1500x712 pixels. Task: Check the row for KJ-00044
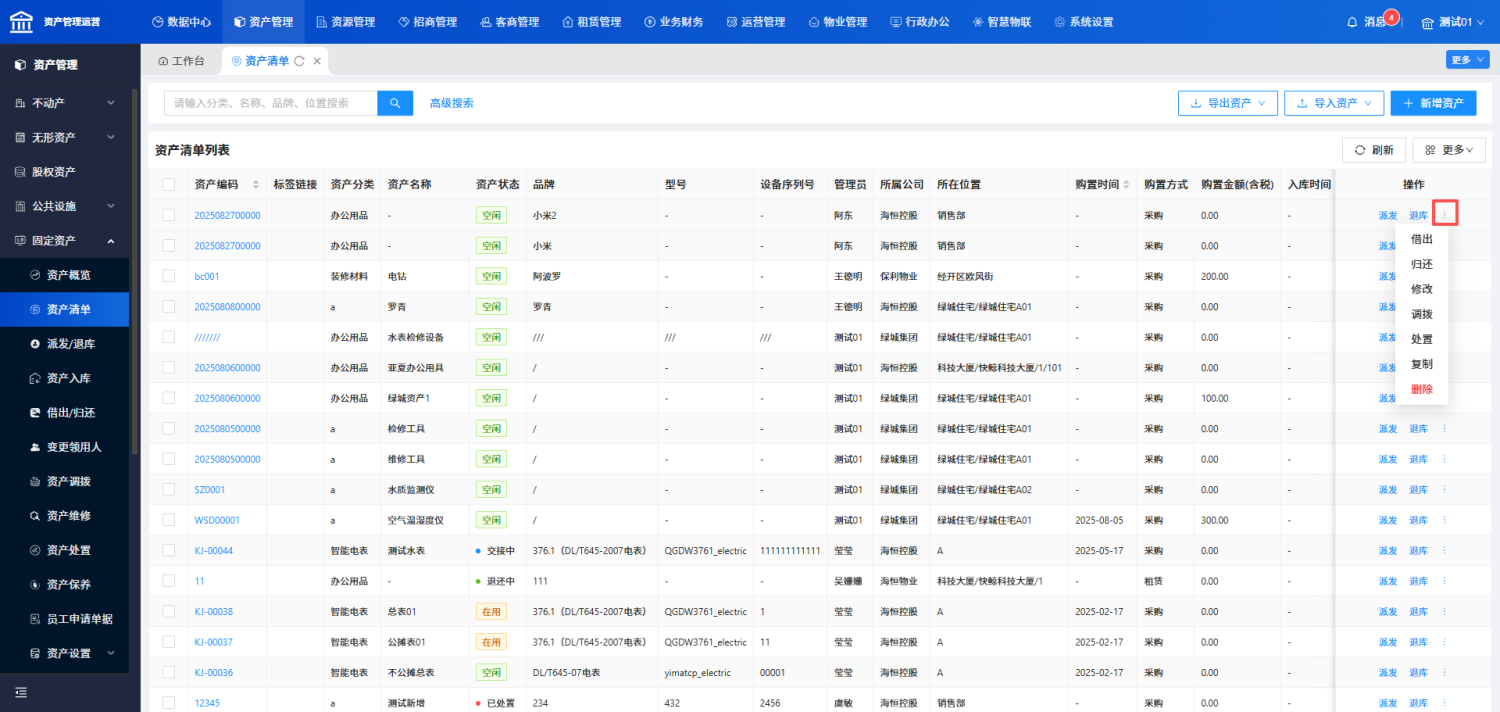tap(169, 551)
